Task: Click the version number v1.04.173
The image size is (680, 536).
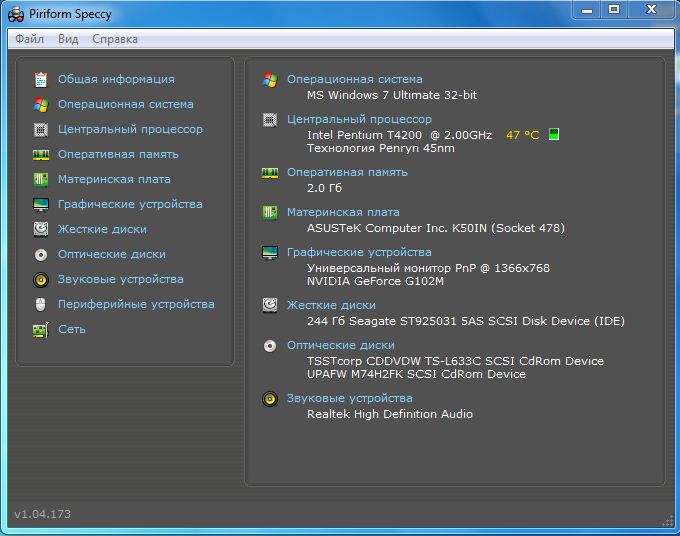Action: pos(42,514)
